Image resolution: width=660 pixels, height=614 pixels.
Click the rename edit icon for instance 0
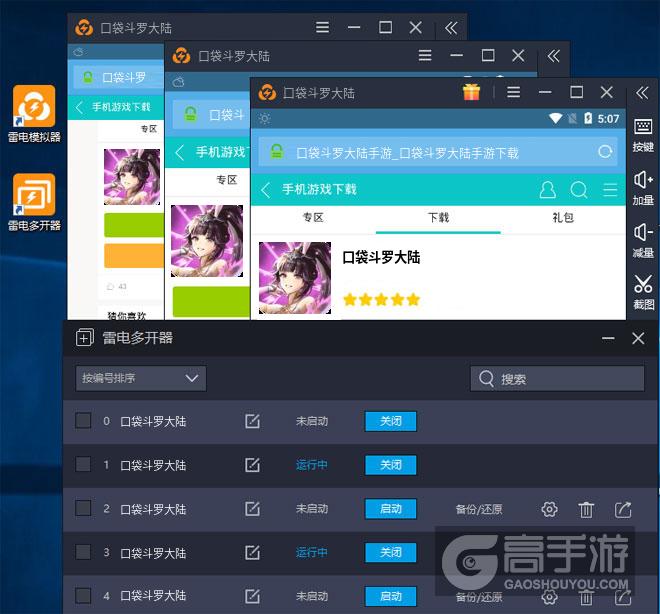tap(252, 421)
